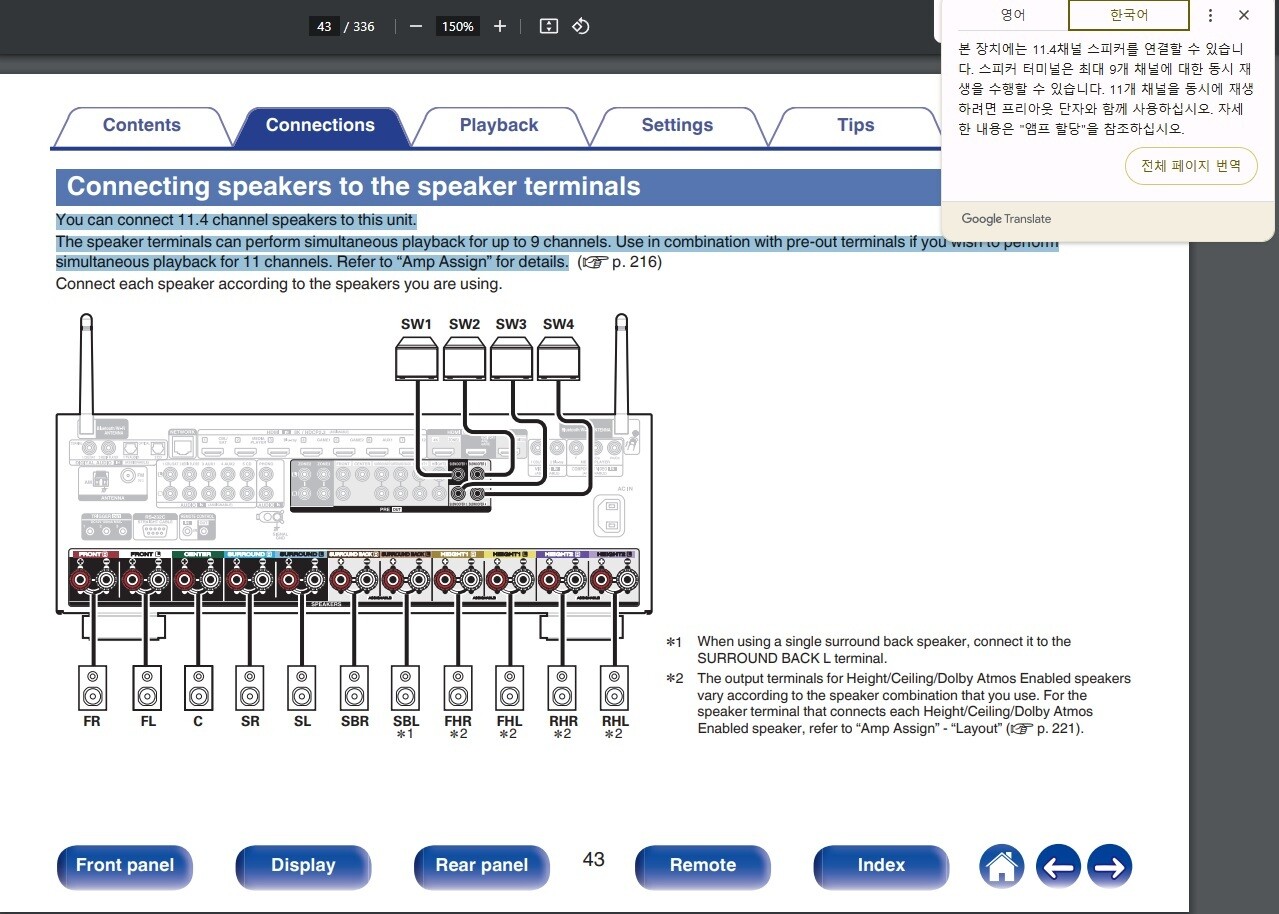Click the 전체 페이지 번역 button
The image size is (1279, 914).
click(1191, 166)
